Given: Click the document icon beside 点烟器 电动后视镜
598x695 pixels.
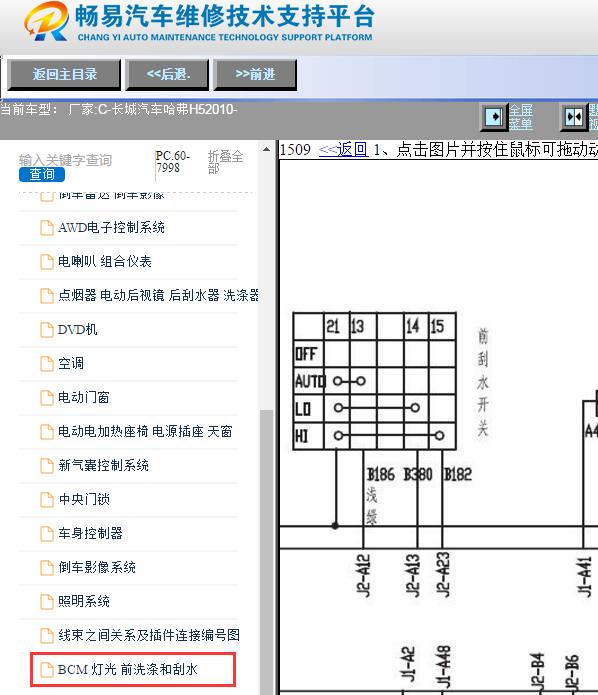Looking at the screenshot, I should coord(47,296).
